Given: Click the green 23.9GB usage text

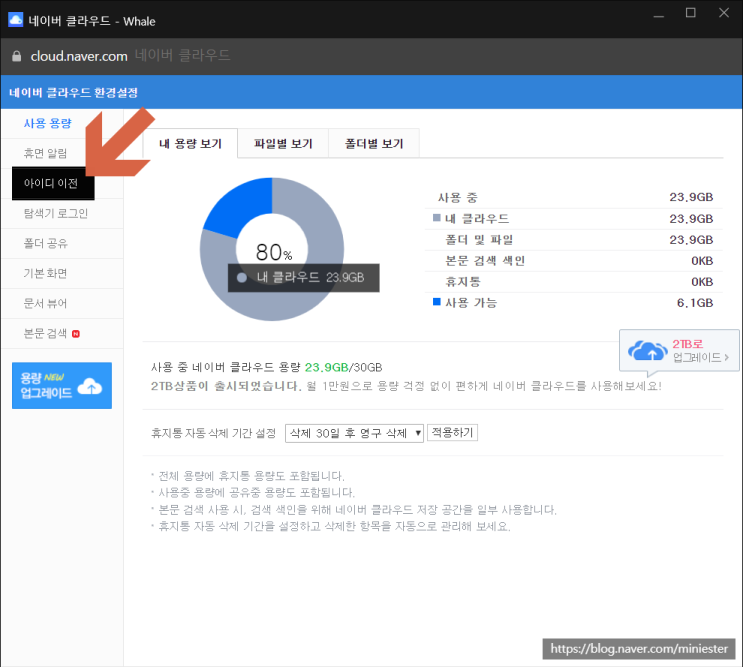Looking at the screenshot, I should 326,367.
